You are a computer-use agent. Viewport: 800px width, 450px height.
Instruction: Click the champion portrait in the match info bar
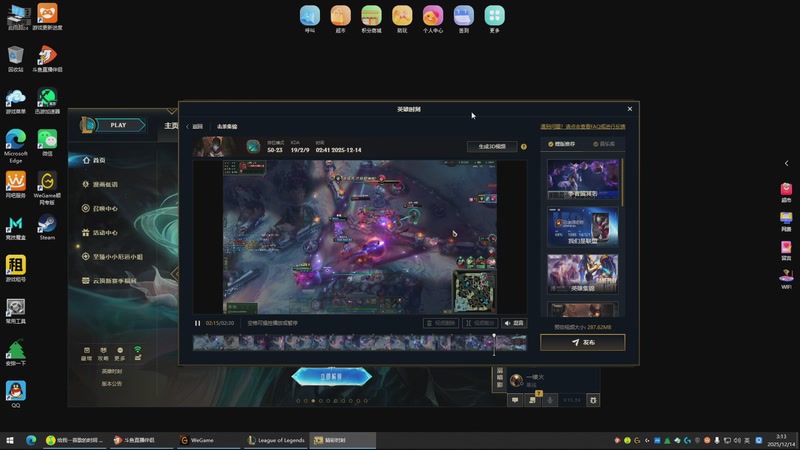[x=215, y=147]
